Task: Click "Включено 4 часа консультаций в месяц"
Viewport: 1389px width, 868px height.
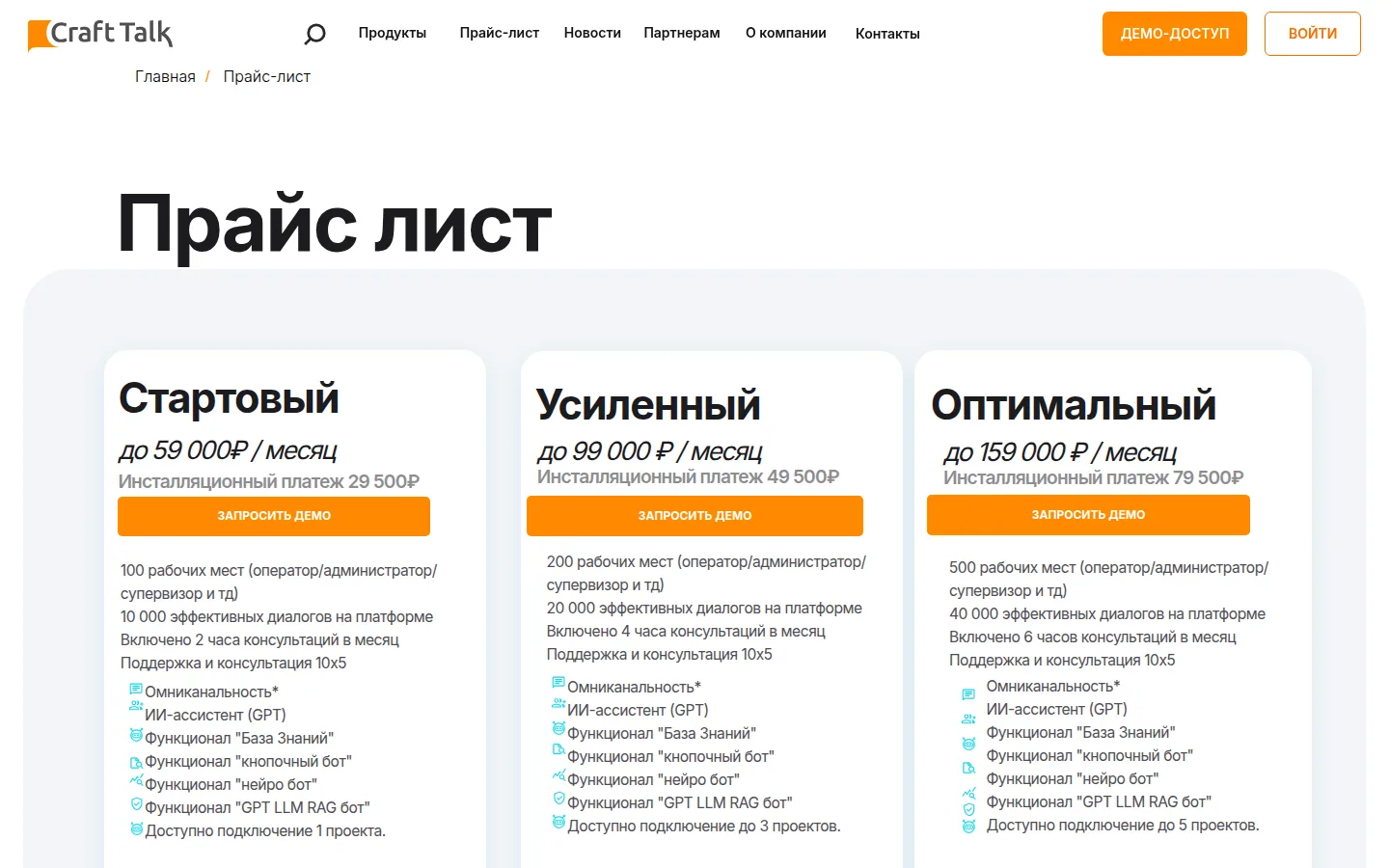Action: click(x=686, y=631)
